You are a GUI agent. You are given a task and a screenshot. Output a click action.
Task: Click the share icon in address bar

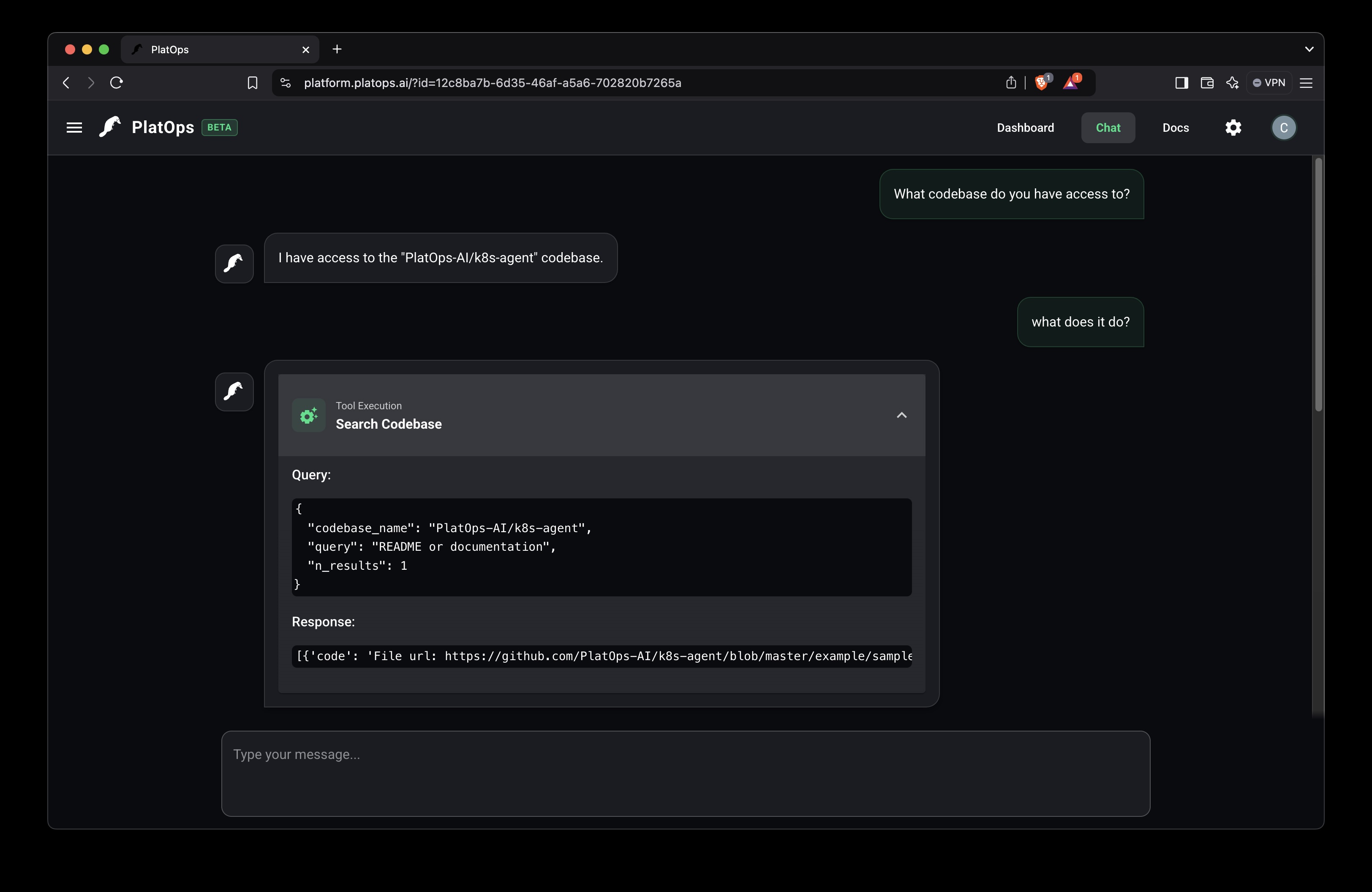point(1011,82)
